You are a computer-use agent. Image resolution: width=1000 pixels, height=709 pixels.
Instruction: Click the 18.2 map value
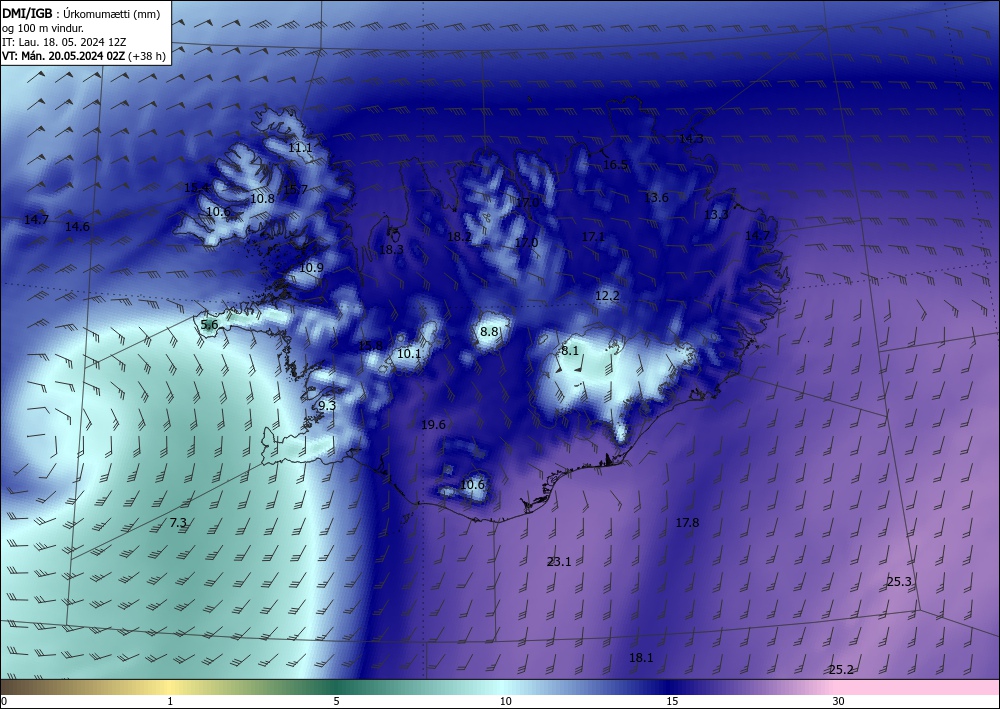pyautogui.click(x=459, y=237)
